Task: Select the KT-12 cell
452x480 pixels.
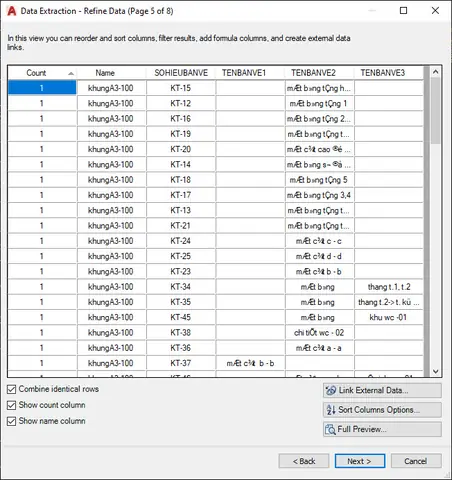Action: click(x=181, y=103)
